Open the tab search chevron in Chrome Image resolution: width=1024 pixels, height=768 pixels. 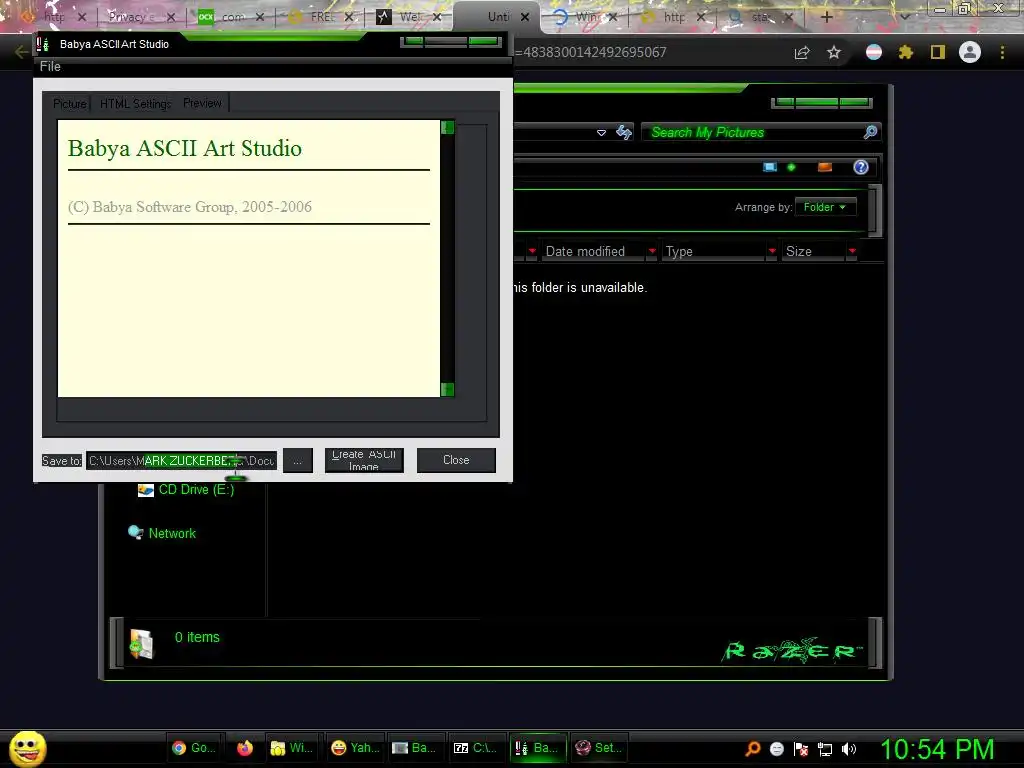click(x=904, y=17)
